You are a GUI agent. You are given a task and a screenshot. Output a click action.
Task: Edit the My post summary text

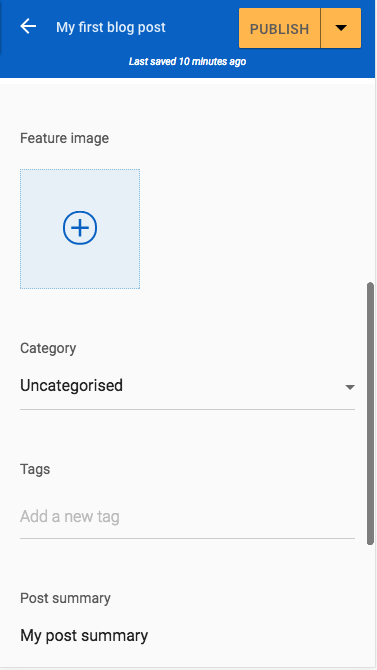coord(84,636)
